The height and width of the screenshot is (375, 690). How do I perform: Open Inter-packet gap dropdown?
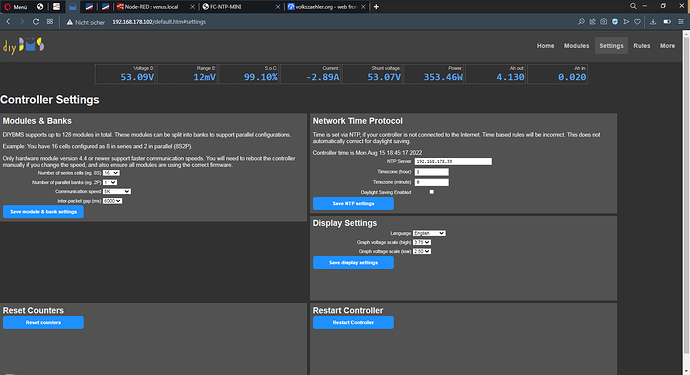pyautogui.click(x=112, y=201)
